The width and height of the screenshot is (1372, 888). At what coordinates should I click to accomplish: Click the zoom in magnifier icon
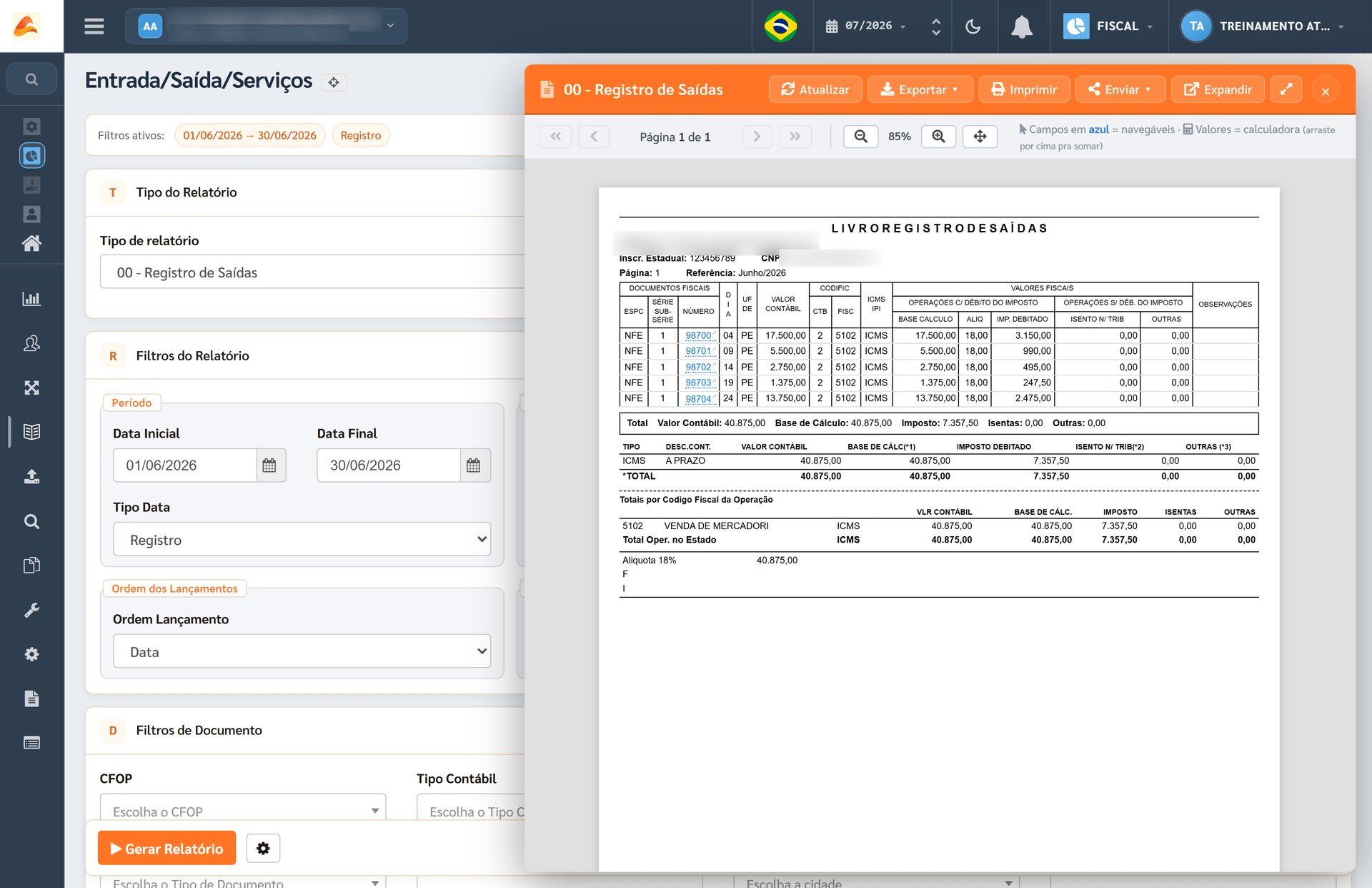pyautogui.click(x=939, y=137)
